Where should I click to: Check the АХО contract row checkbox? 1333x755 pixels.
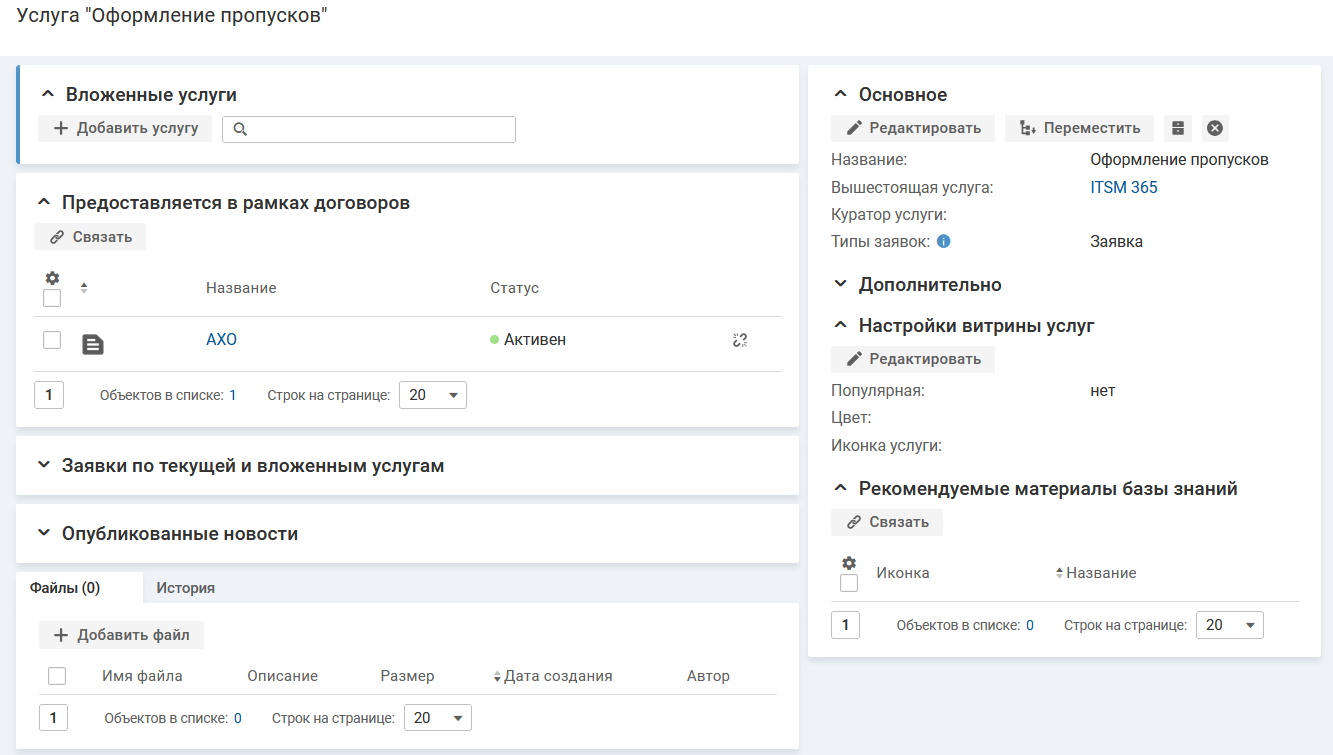click(52, 340)
